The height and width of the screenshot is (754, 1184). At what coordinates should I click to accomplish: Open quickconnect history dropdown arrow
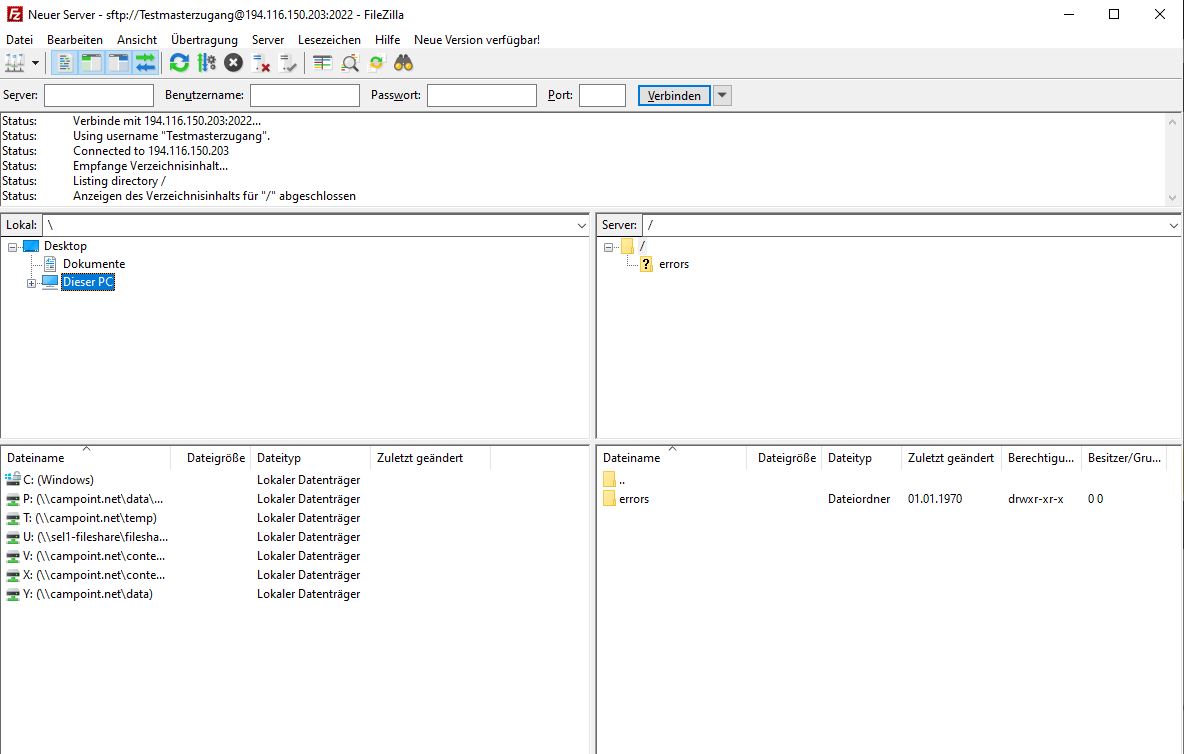[723, 96]
